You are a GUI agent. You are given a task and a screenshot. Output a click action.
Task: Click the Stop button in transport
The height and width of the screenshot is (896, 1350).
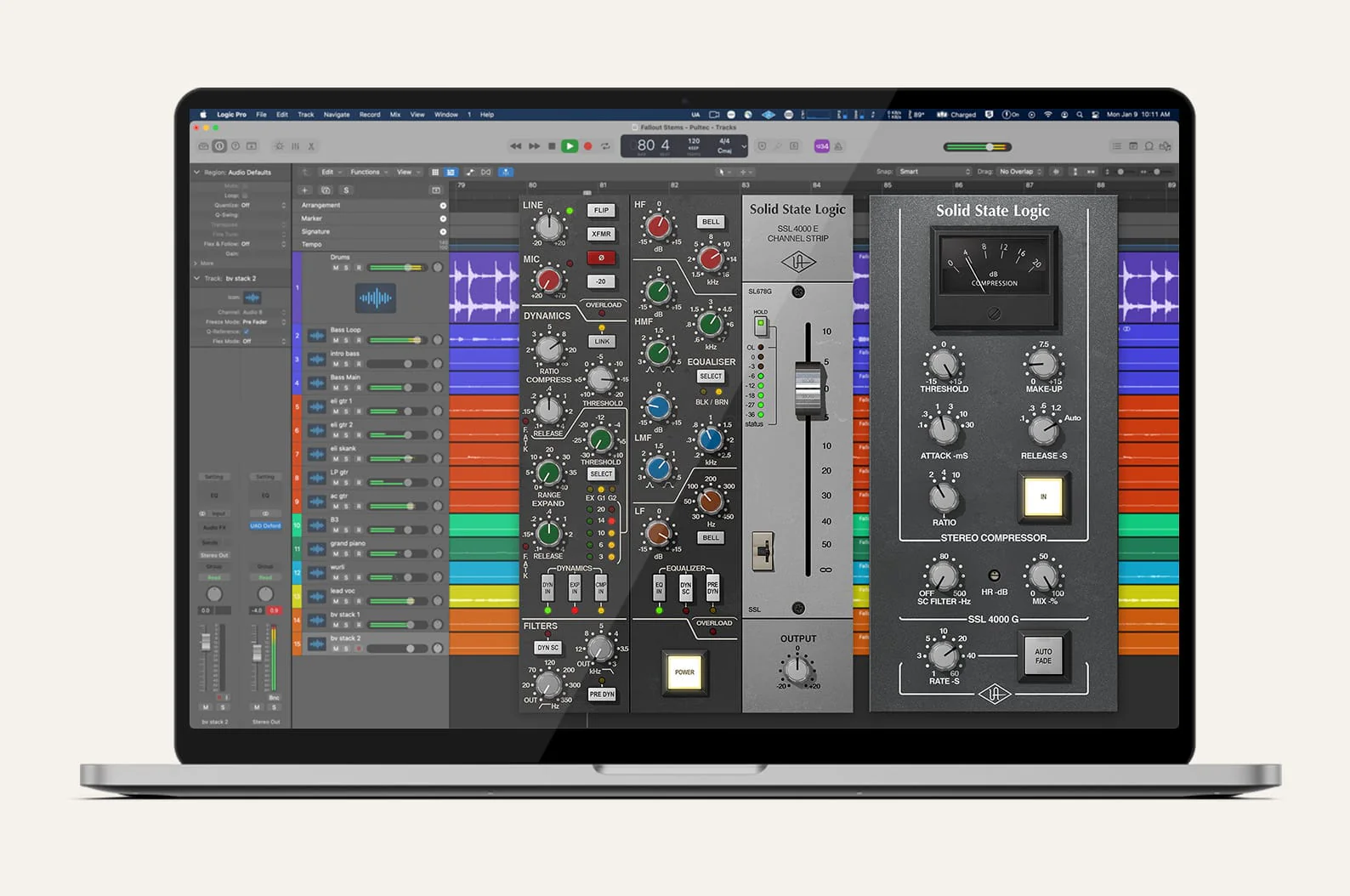(x=552, y=146)
